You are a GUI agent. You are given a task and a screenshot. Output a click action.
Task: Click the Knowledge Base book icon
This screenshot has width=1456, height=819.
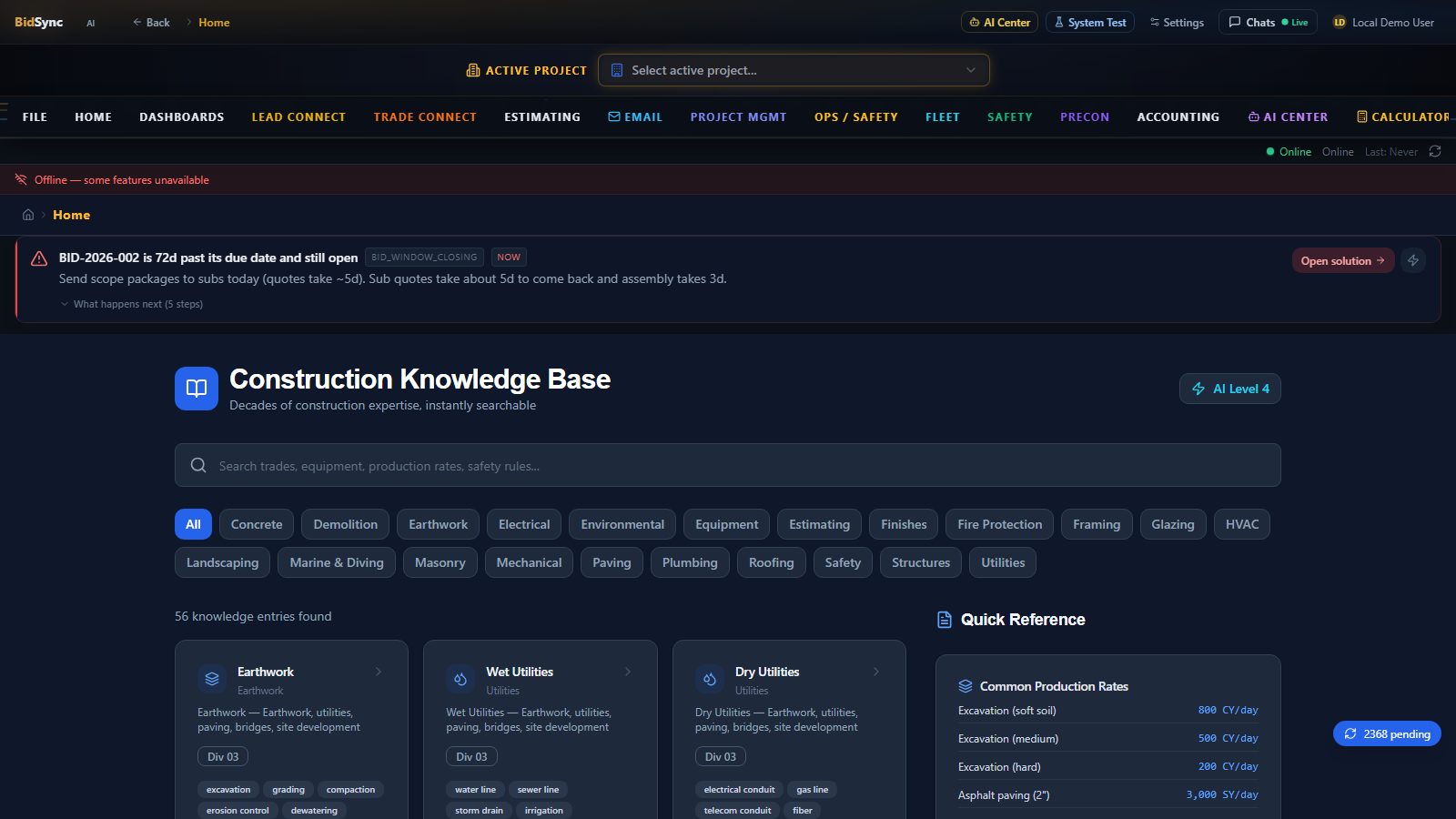pos(197,389)
